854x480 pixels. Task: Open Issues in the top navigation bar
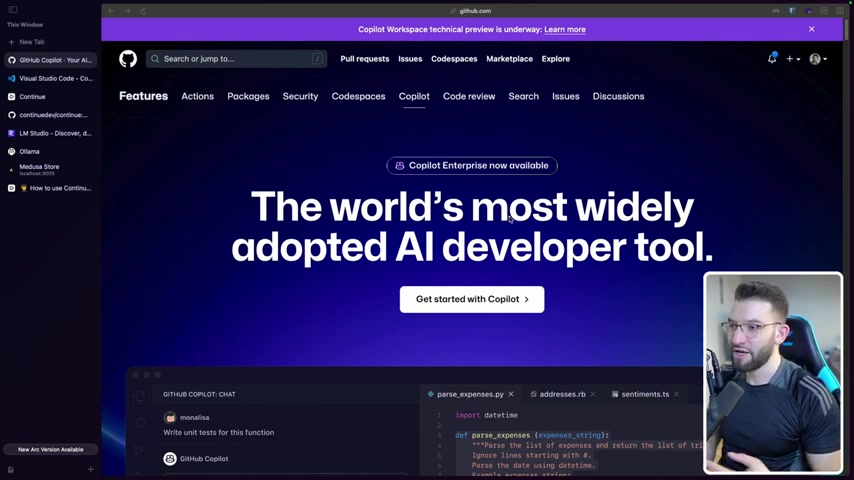(x=410, y=59)
